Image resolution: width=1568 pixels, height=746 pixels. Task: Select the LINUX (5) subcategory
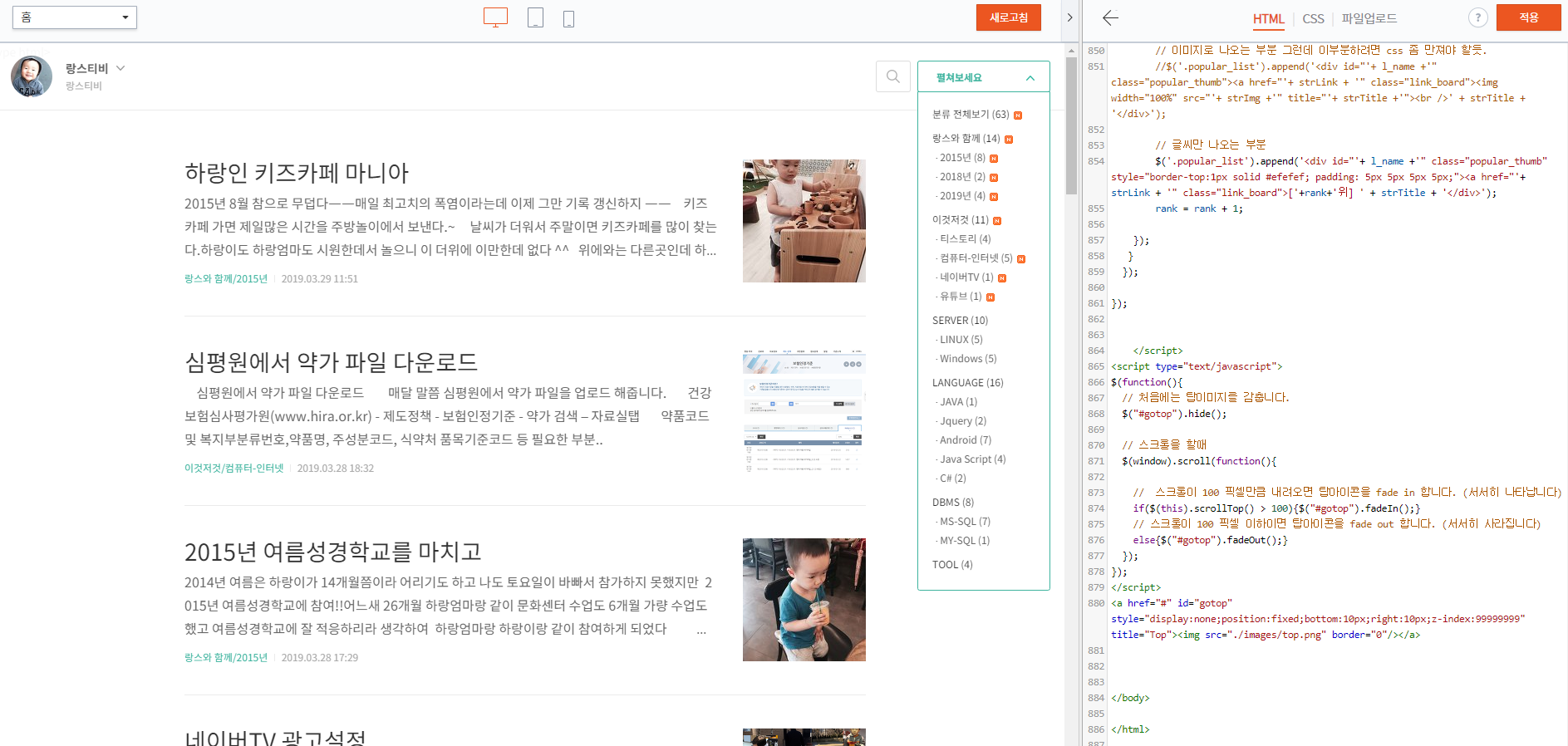pyautogui.click(x=961, y=340)
